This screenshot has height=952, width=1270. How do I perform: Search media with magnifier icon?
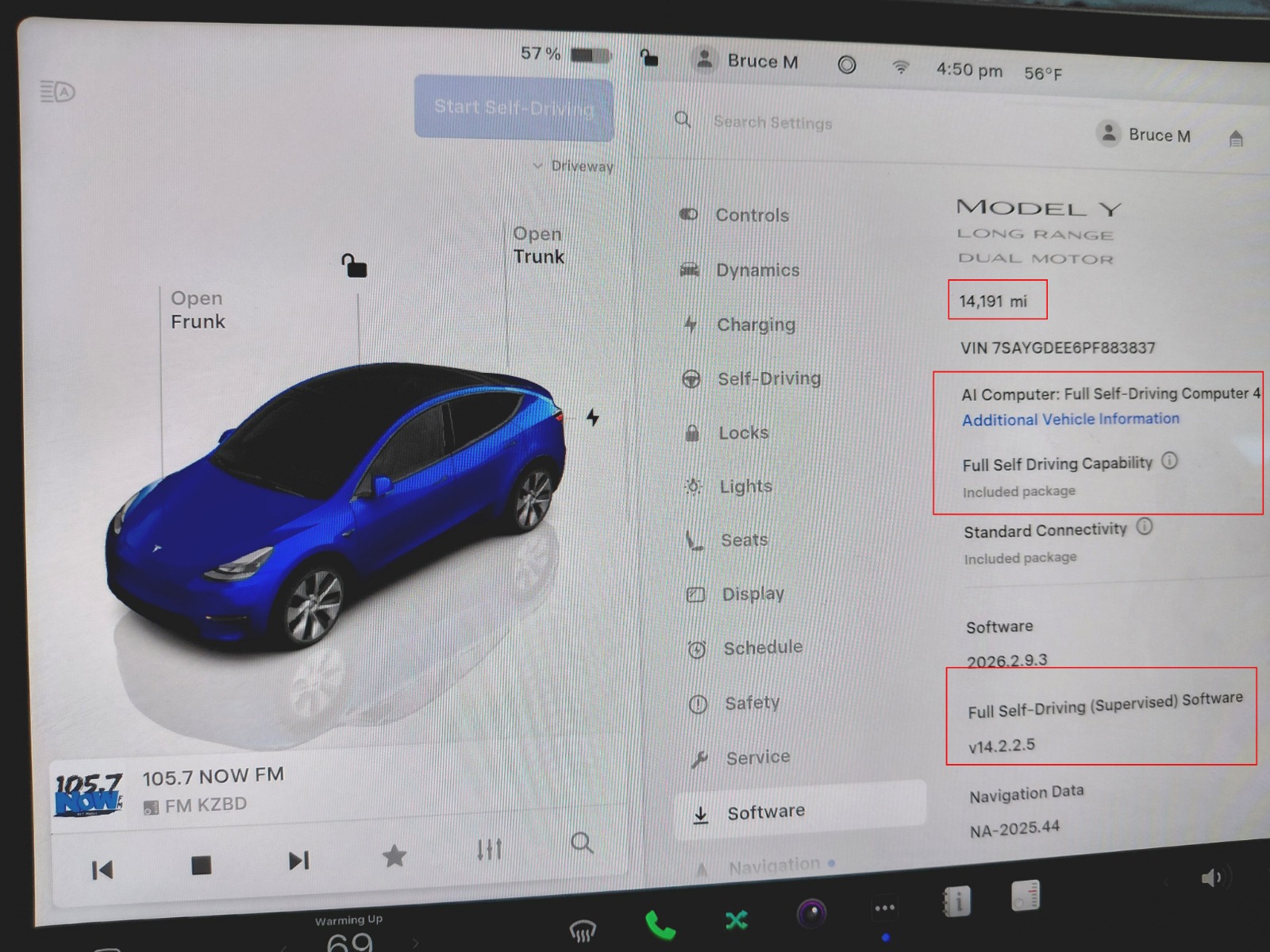[582, 843]
